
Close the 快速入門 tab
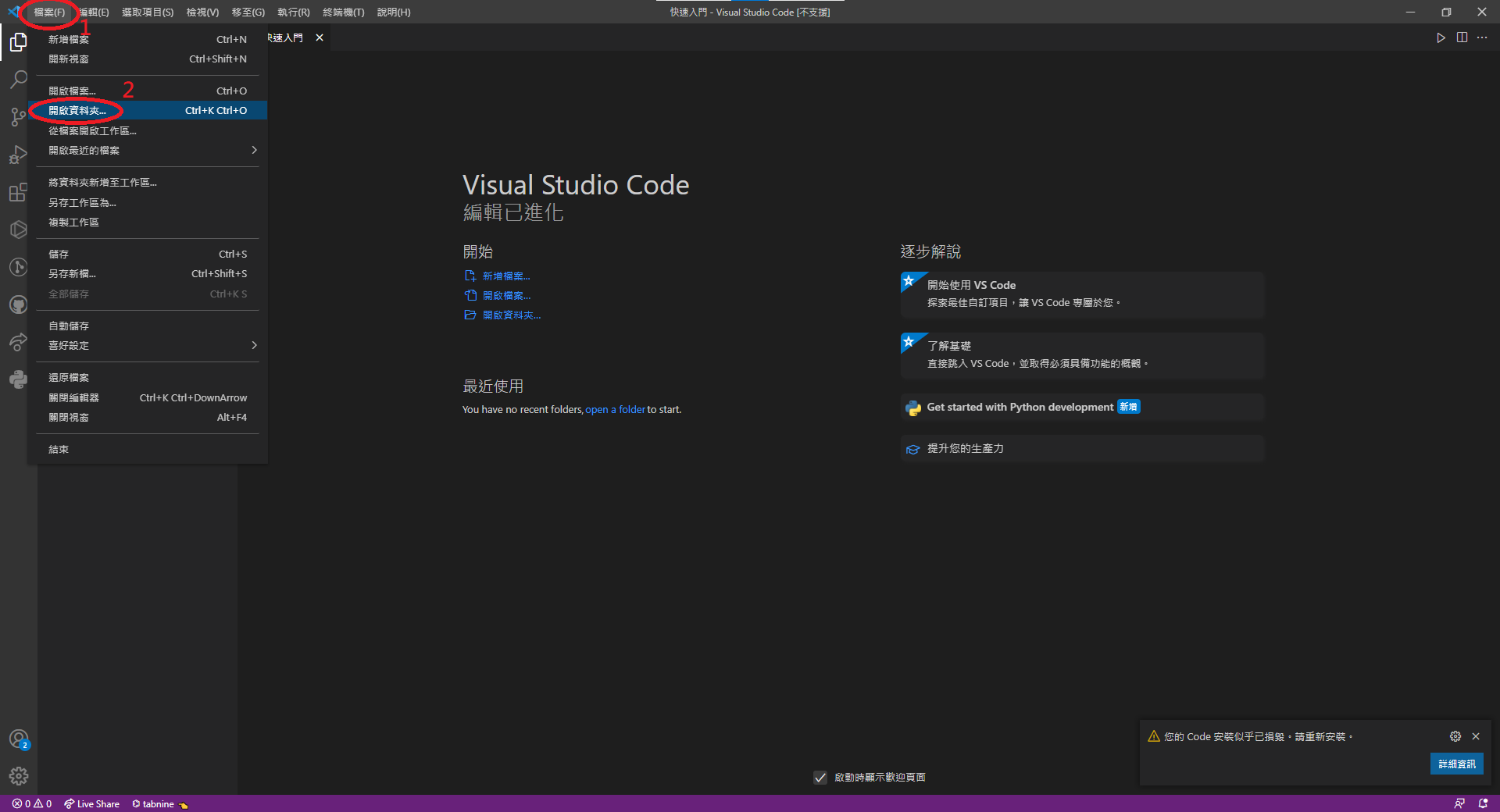click(320, 37)
